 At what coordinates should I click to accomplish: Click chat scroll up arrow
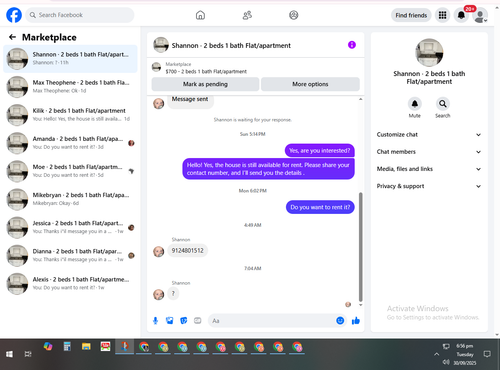pyautogui.click(x=360, y=99)
